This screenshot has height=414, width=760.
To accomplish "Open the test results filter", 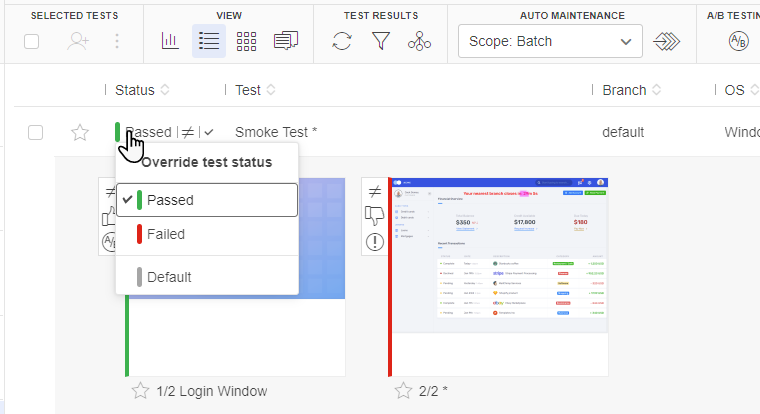I will 381,41.
